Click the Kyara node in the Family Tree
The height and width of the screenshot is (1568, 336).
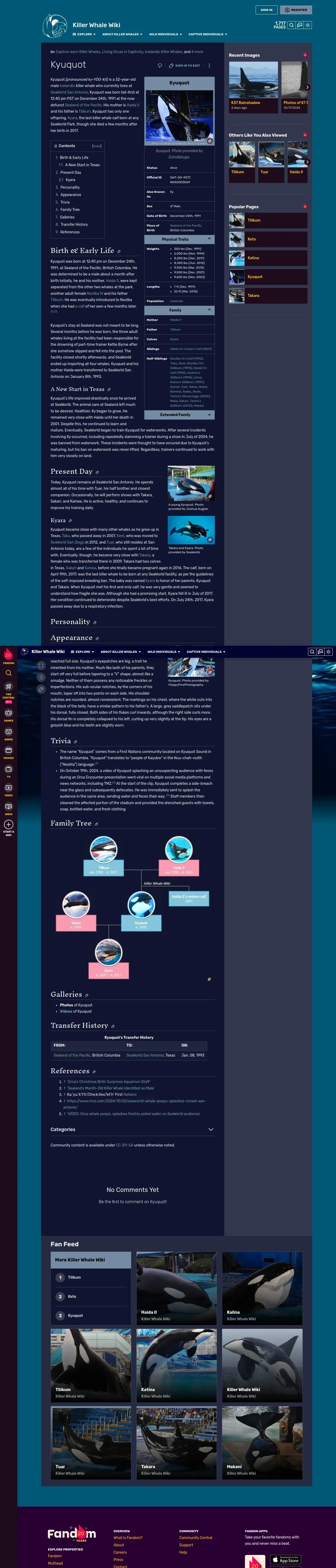(x=109, y=959)
